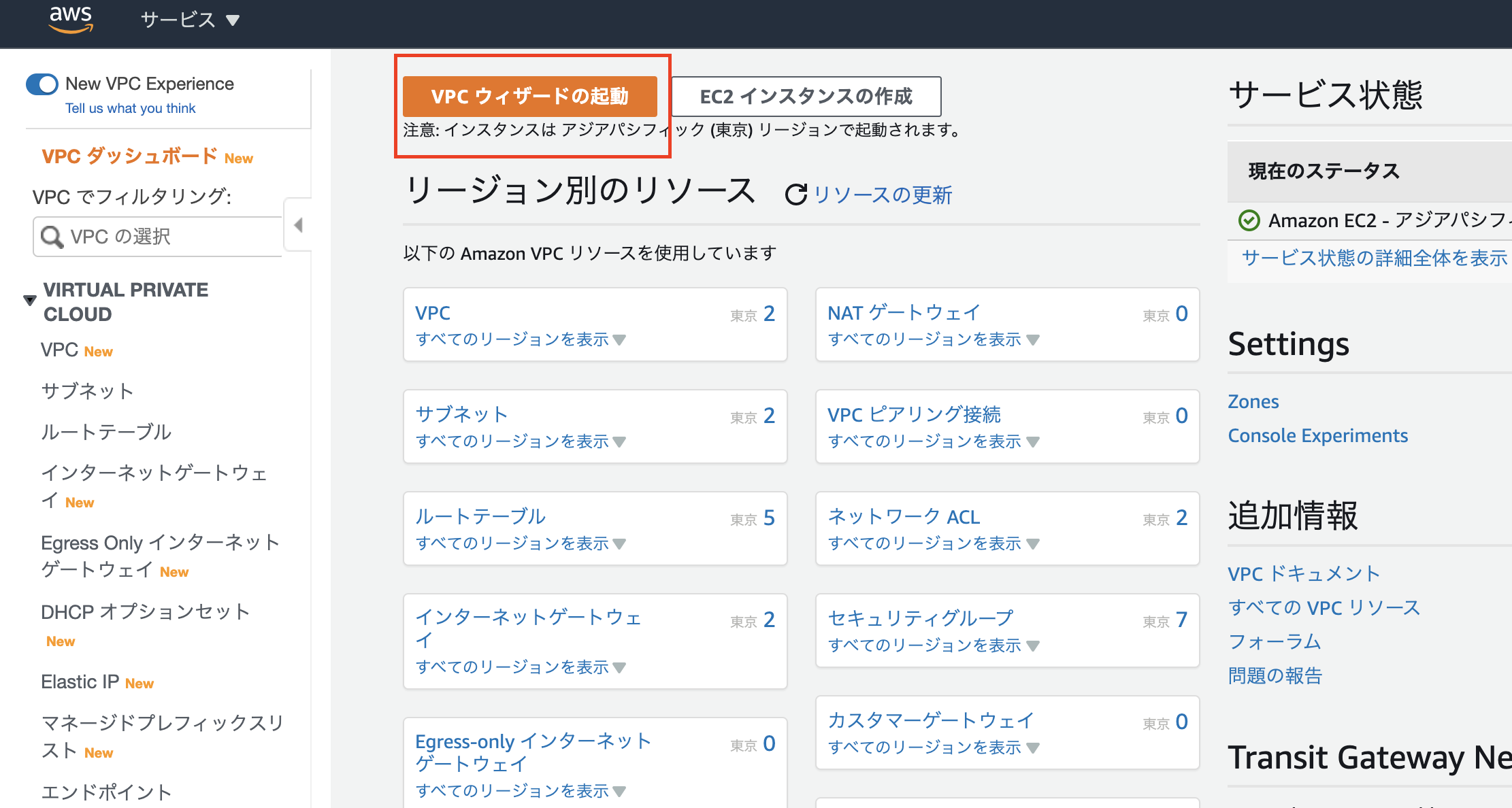Image resolution: width=1512 pixels, height=808 pixels.
Task: Click the refresh resources circular arrow icon
Action: (795, 195)
